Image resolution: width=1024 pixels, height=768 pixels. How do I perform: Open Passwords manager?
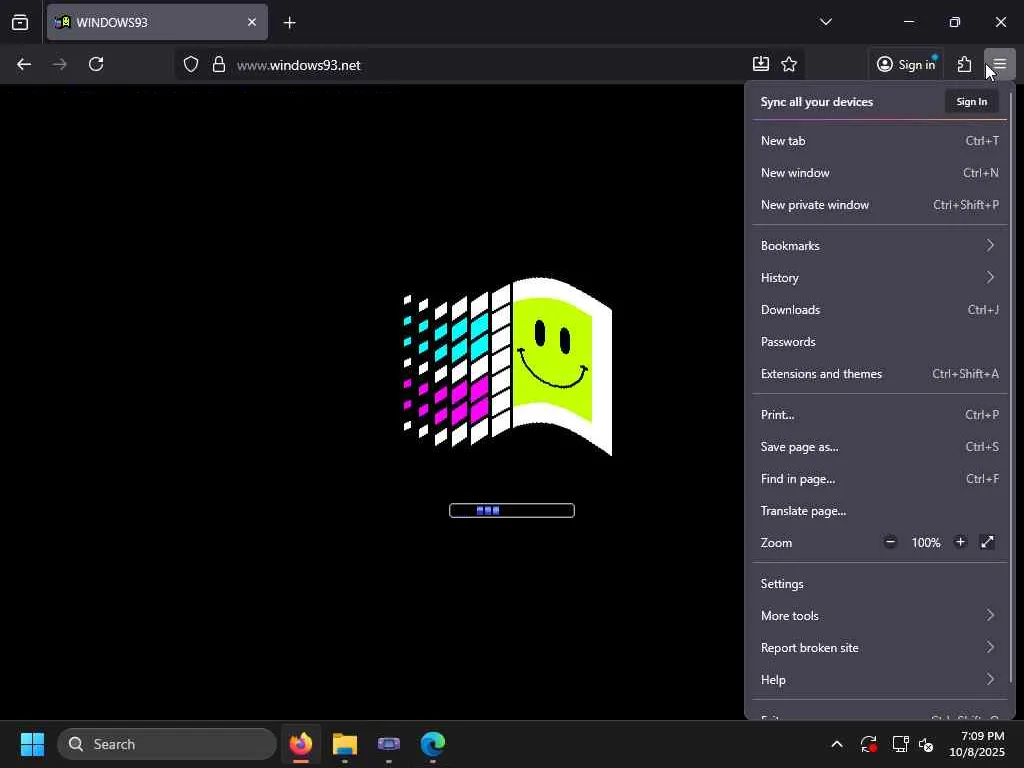click(880, 342)
